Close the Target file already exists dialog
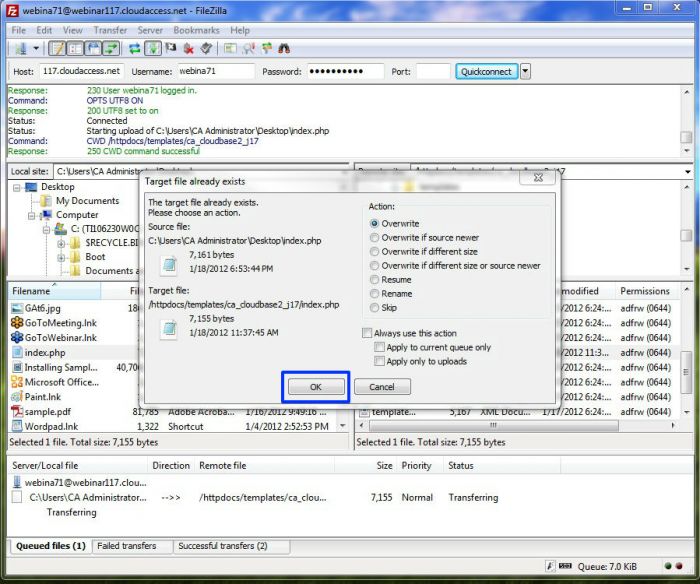This screenshot has width=700, height=584. click(x=538, y=177)
